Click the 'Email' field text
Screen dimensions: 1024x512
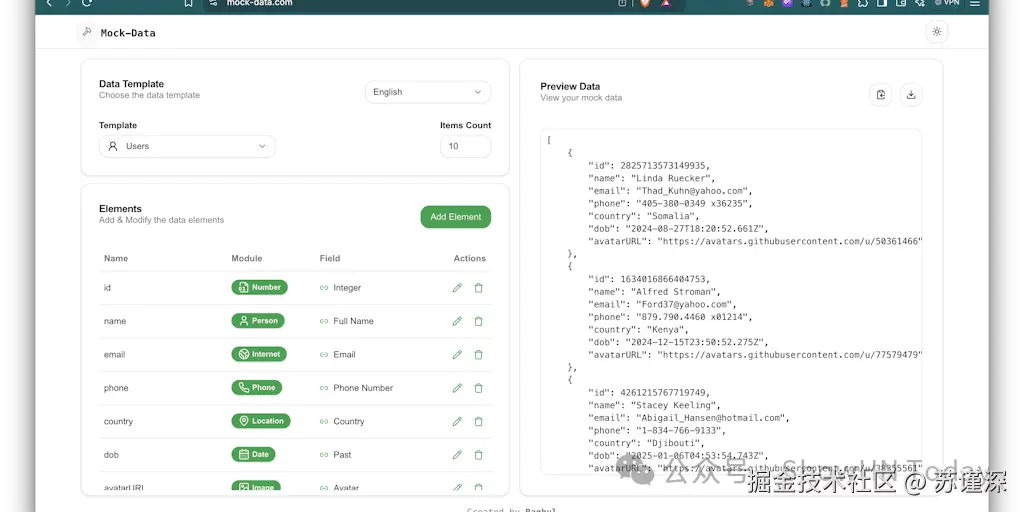pyautogui.click(x=345, y=355)
